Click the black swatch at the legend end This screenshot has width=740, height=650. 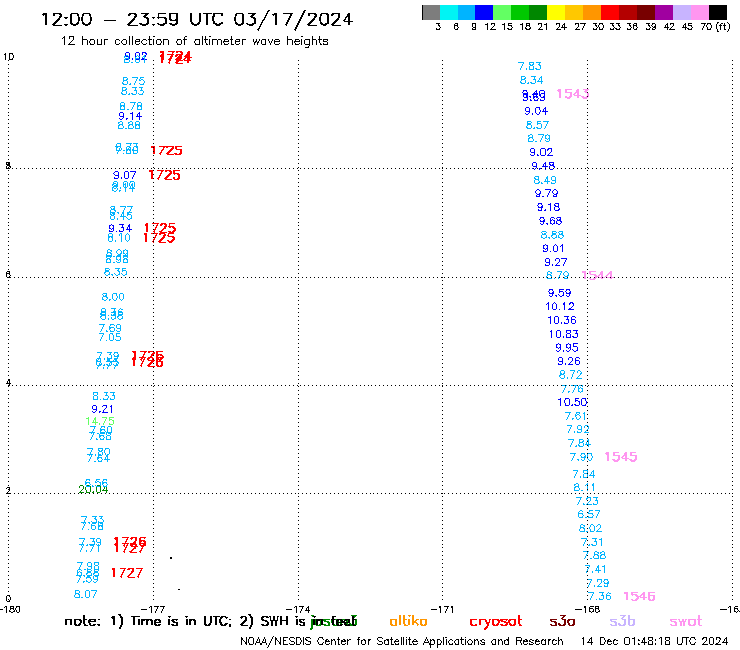coord(717,12)
